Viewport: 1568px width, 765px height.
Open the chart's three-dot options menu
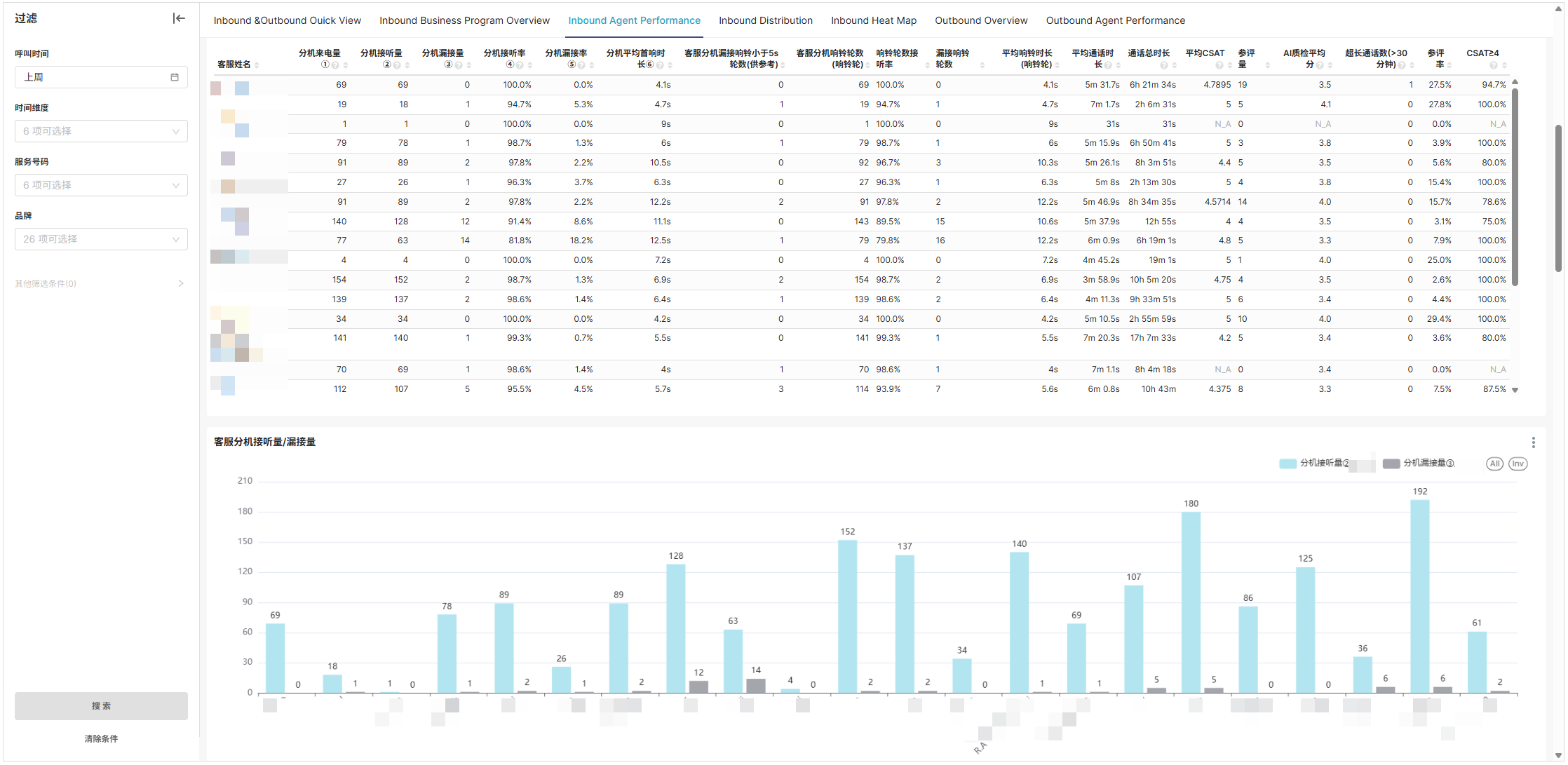click(x=1534, y=442)
